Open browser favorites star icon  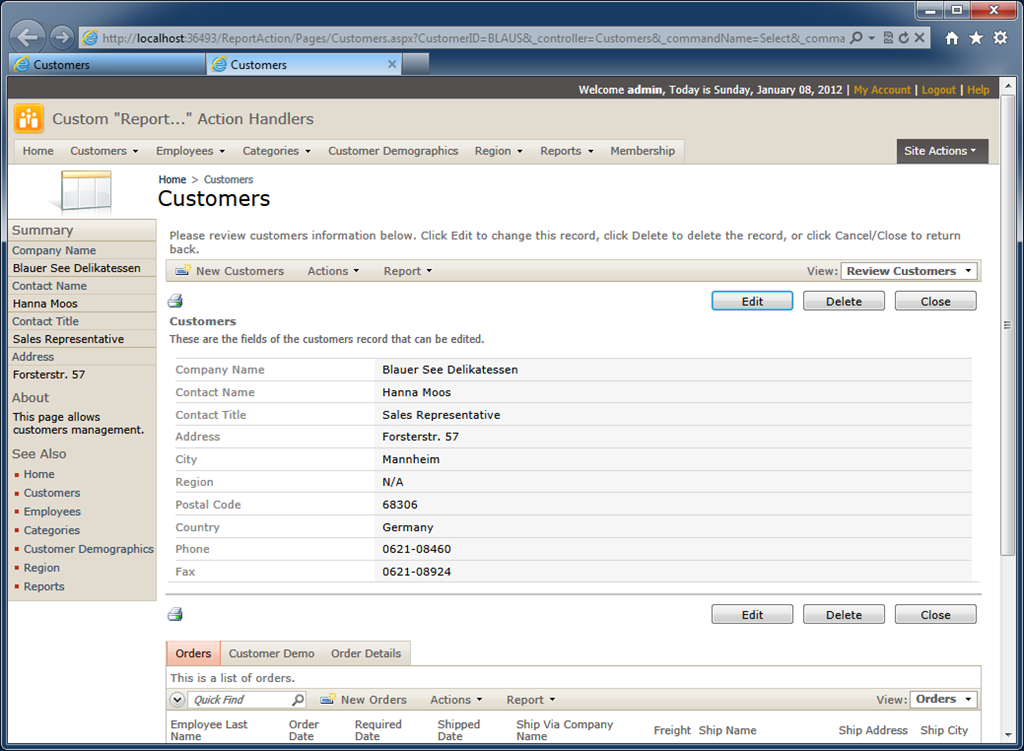(976, 38)
